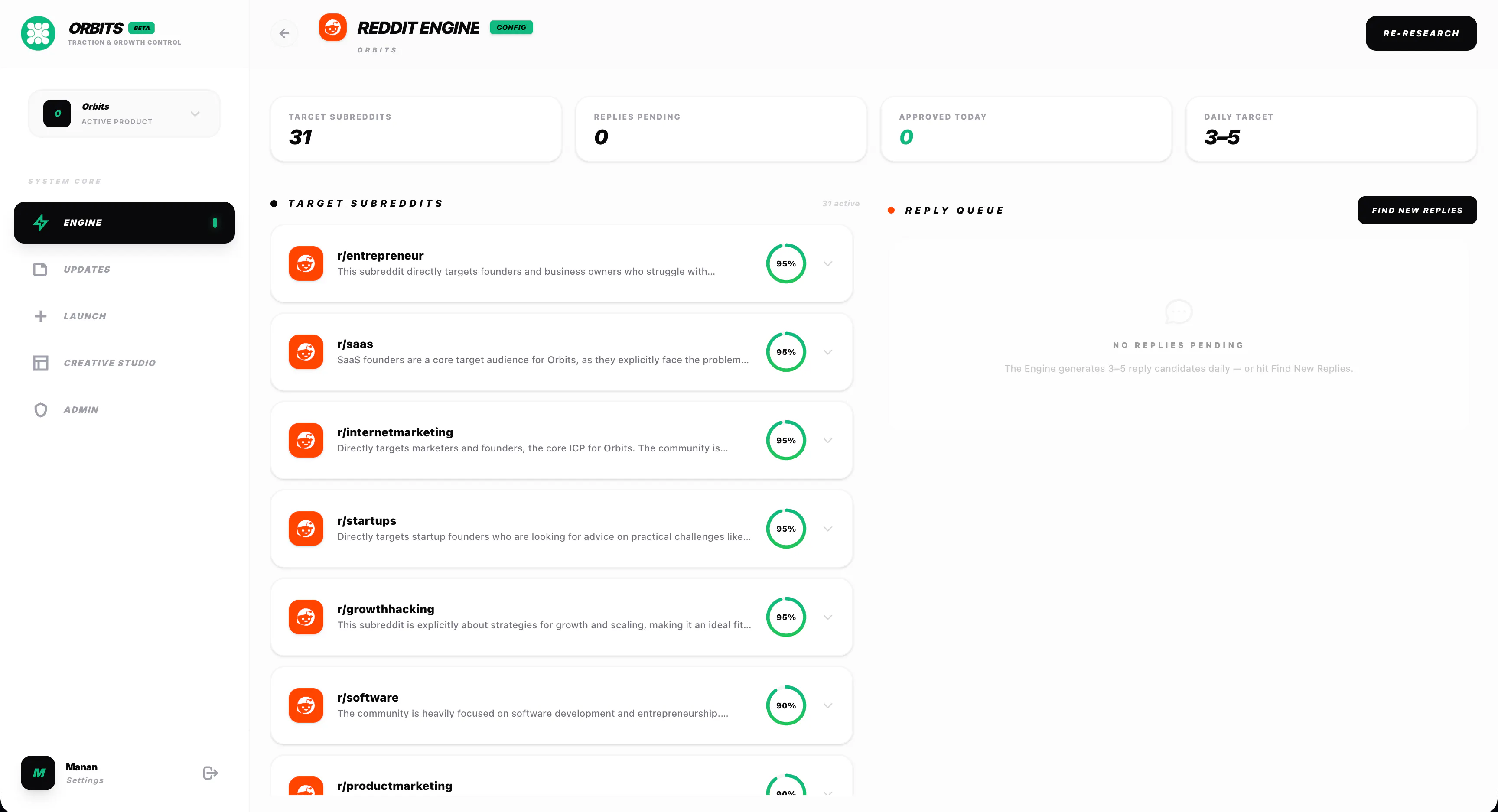Click the r/startups subreddit title
1498x812 pixels.
tap(367, 521)
